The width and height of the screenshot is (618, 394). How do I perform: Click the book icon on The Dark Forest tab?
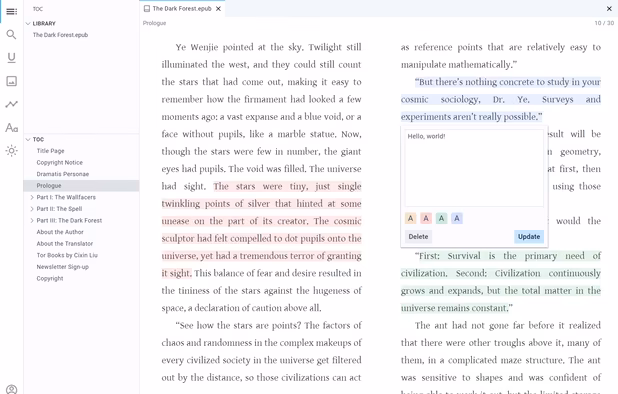tap(147, 9)
